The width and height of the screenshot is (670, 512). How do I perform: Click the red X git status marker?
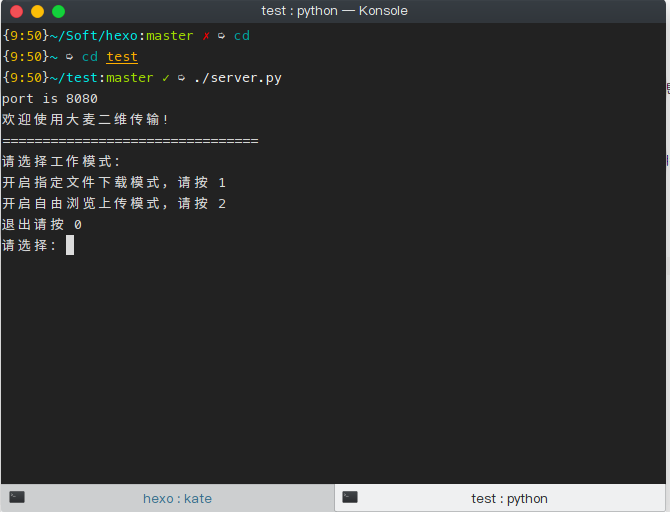click(x=206, y=36)
